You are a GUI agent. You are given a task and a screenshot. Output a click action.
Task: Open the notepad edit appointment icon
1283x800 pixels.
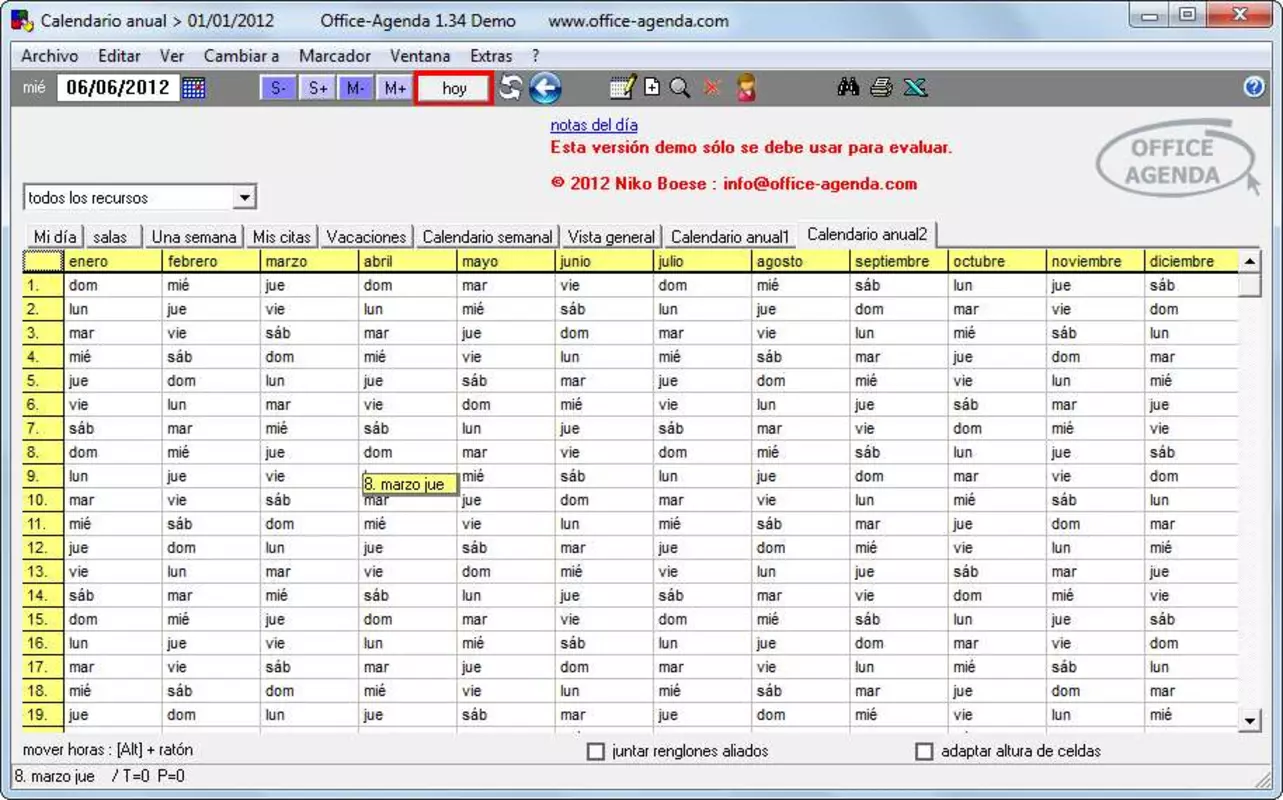coord(622,88)
